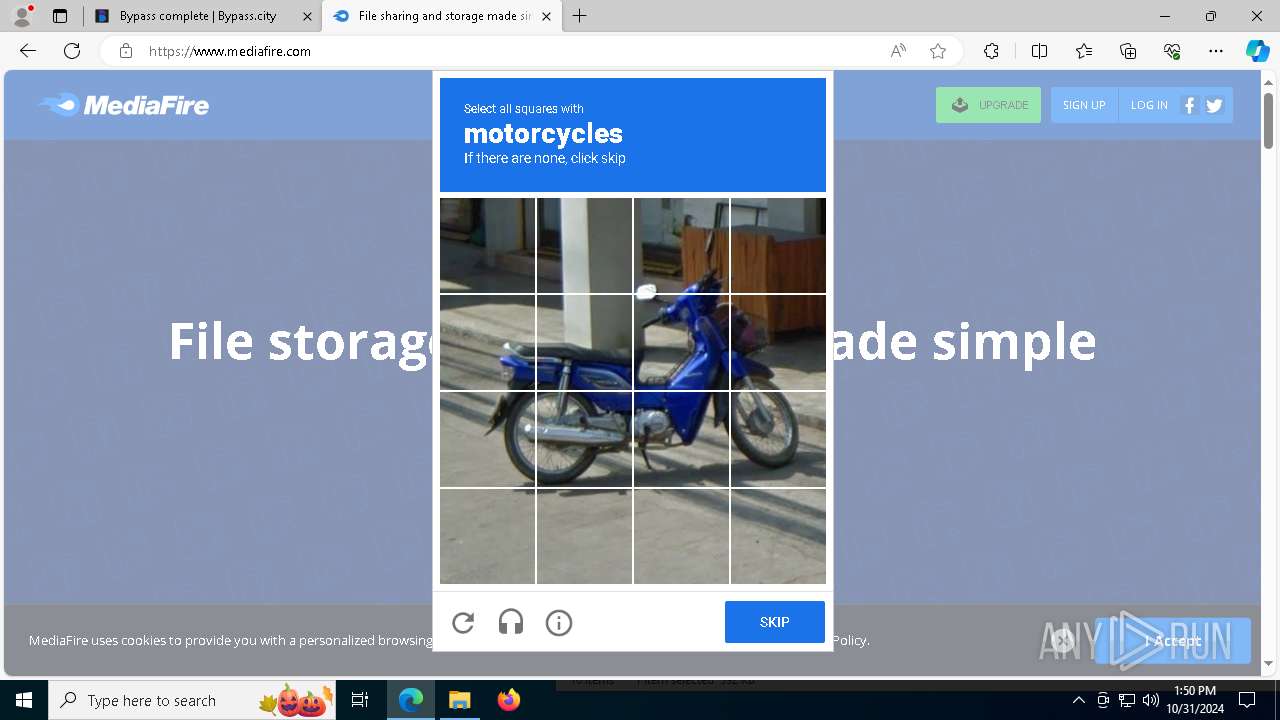Open the Favorites list icon
The width and height of the screenshot is (1280, 720).
(x=1084, y=51)
